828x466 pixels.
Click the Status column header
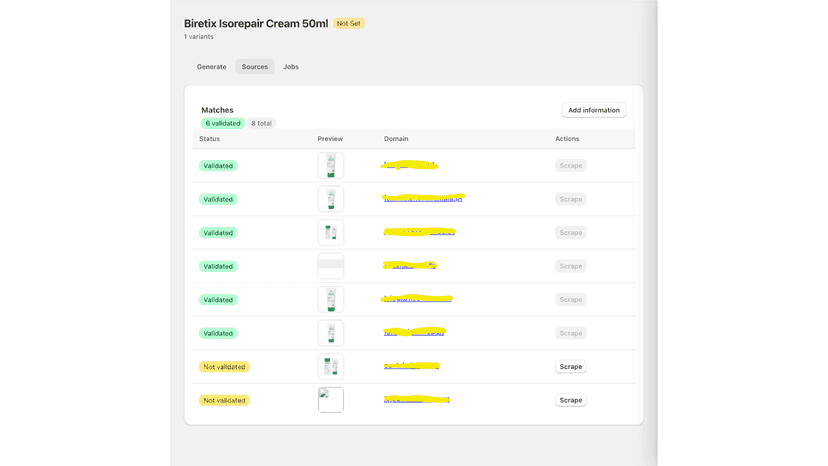pyautogui.click(x=210, y=138)
